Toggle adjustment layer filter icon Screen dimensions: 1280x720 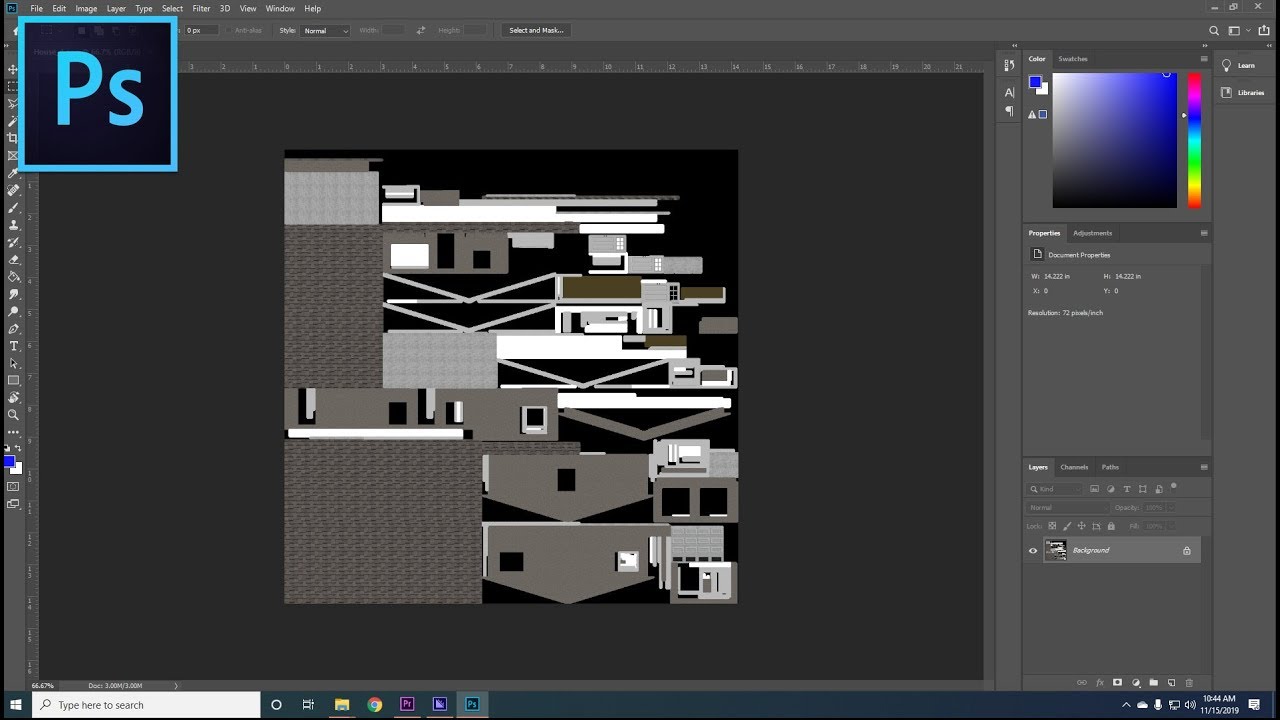click(x=1111, y=489)
